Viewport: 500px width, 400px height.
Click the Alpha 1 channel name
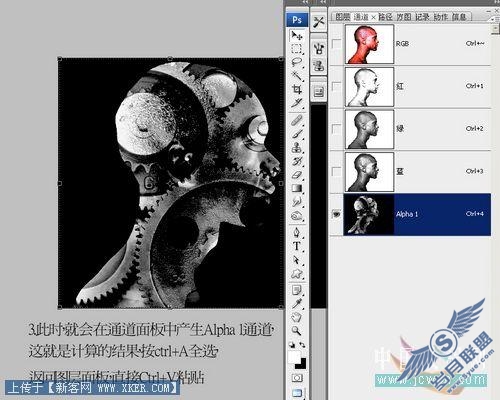click(407, 214)
